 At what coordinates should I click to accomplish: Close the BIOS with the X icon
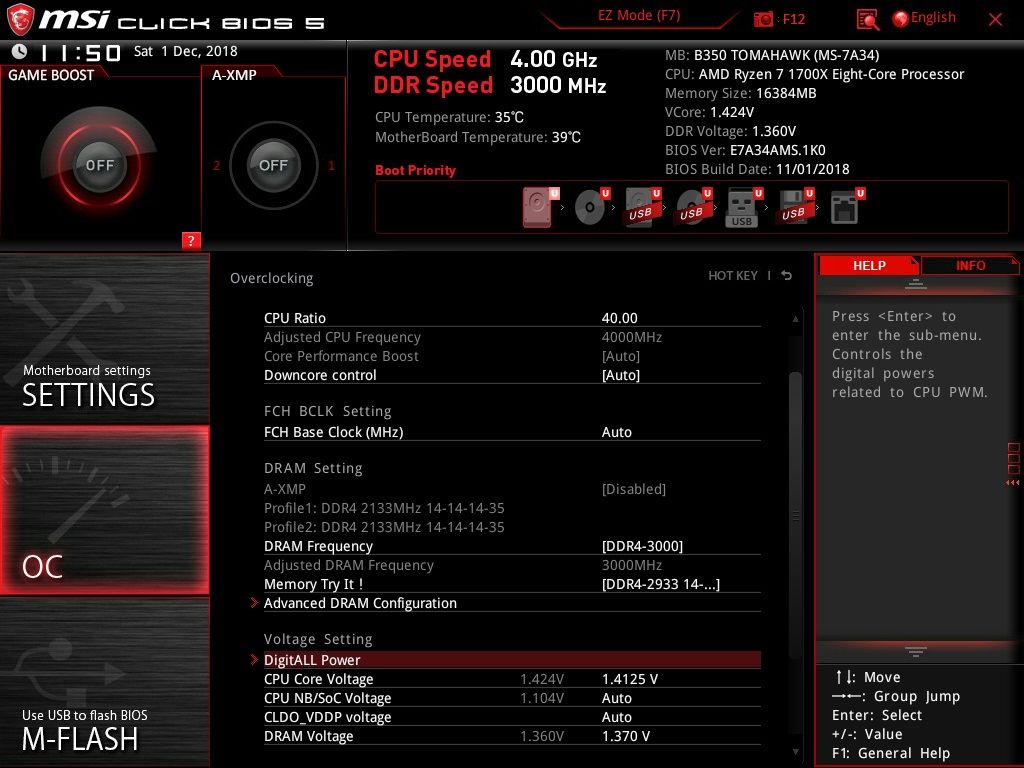(995, 20)
